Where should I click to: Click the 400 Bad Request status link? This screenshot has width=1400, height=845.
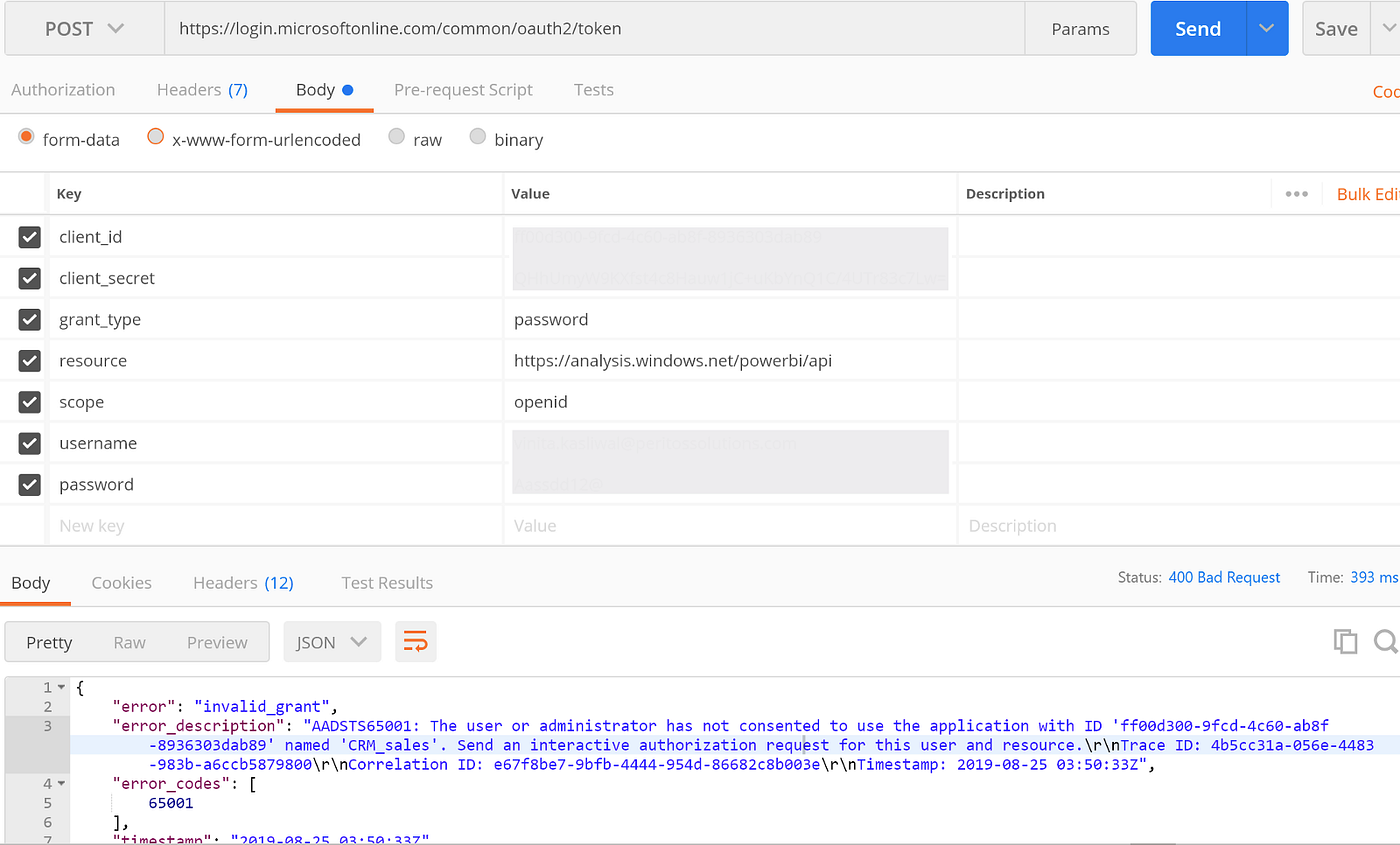(x=1224, y=577)
